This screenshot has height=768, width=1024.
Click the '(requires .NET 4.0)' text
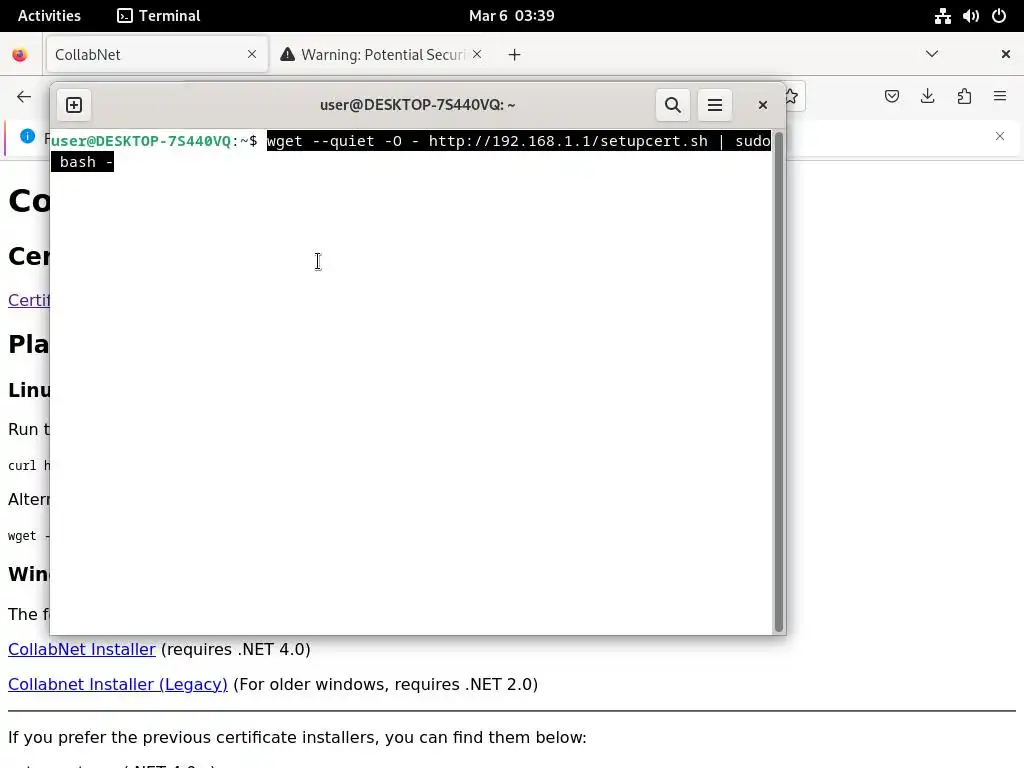point(236,649)
